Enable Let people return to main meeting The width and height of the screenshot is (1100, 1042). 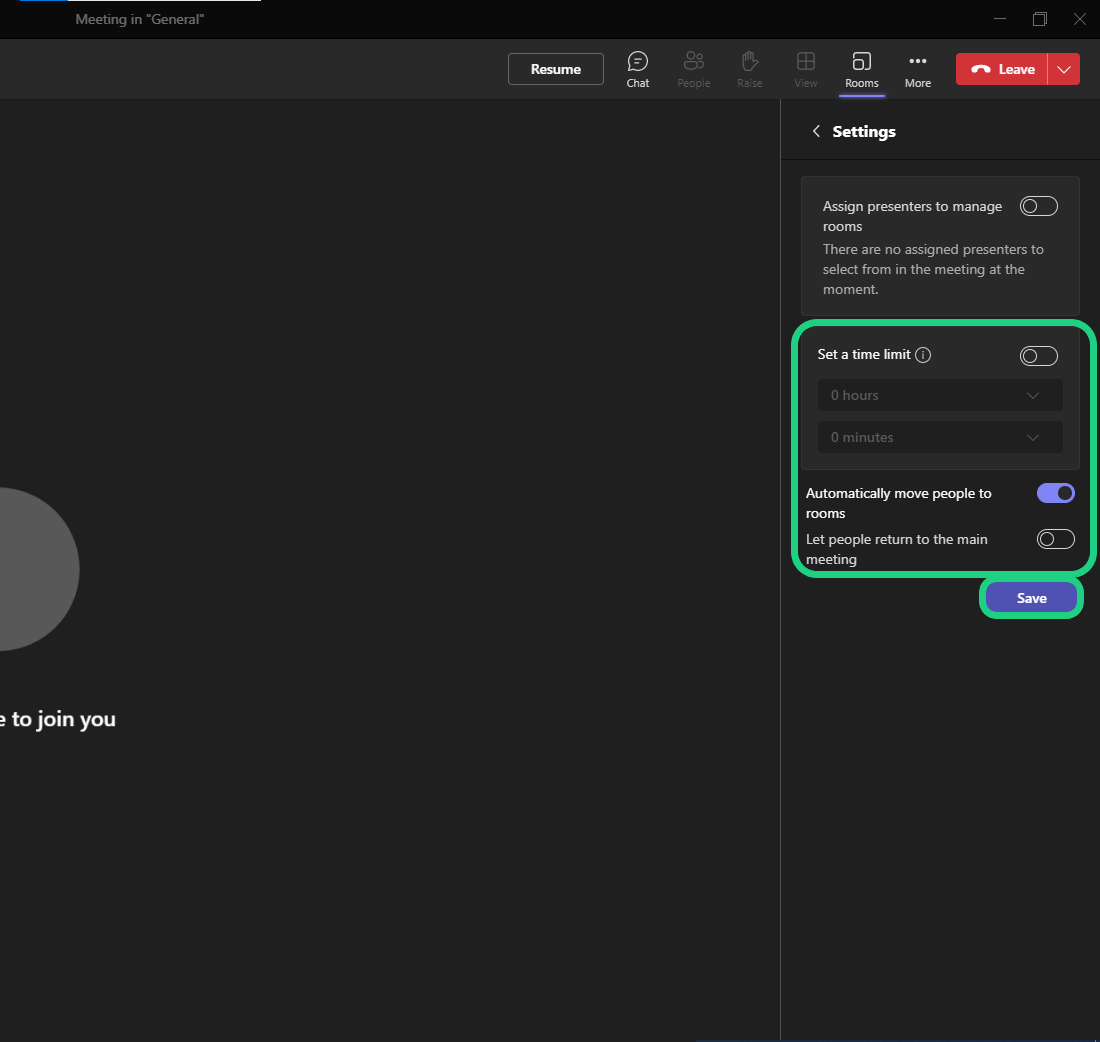pyautogui.click(x=1055, y=540)
